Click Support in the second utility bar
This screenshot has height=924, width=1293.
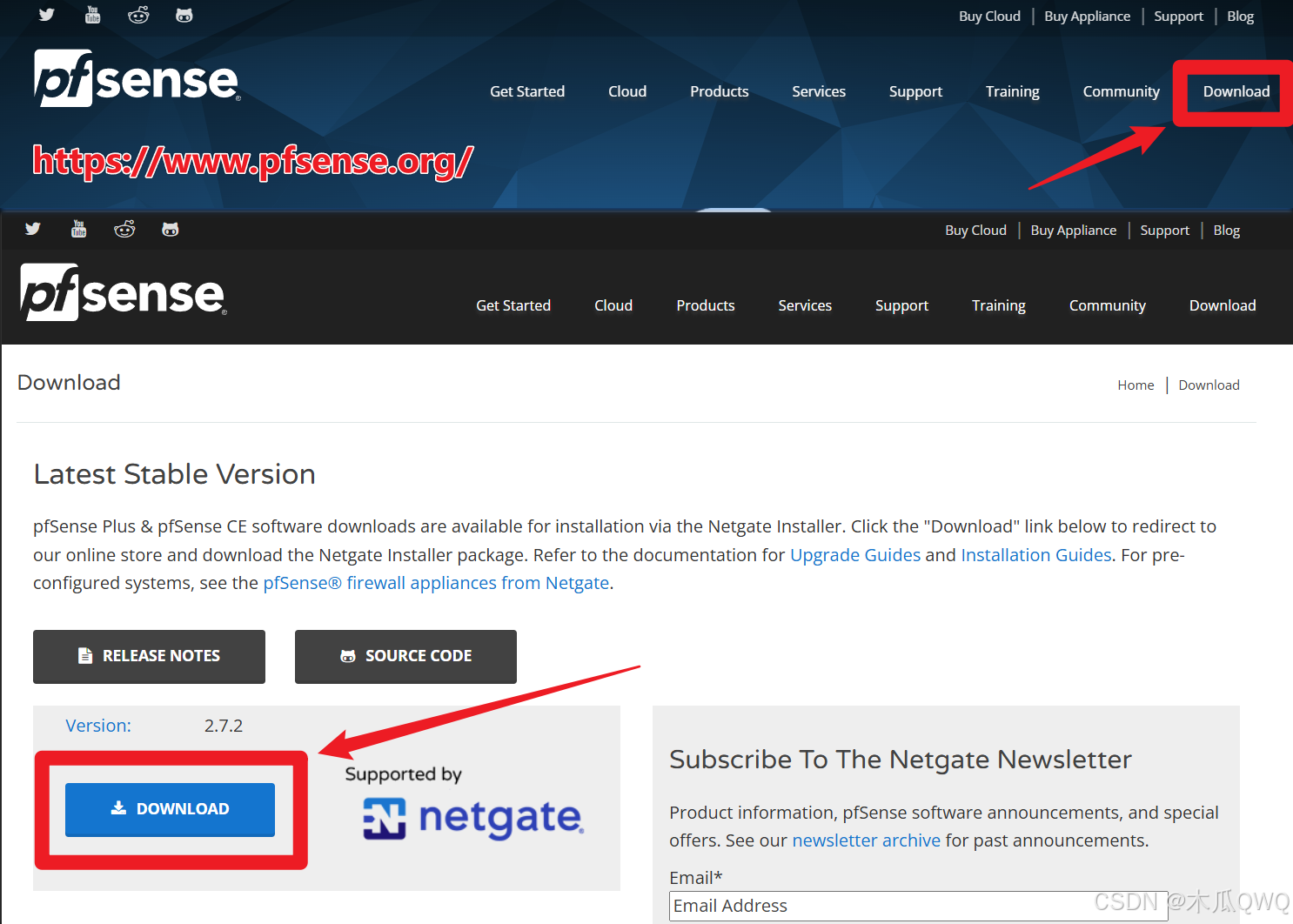tap(1165, 231)
